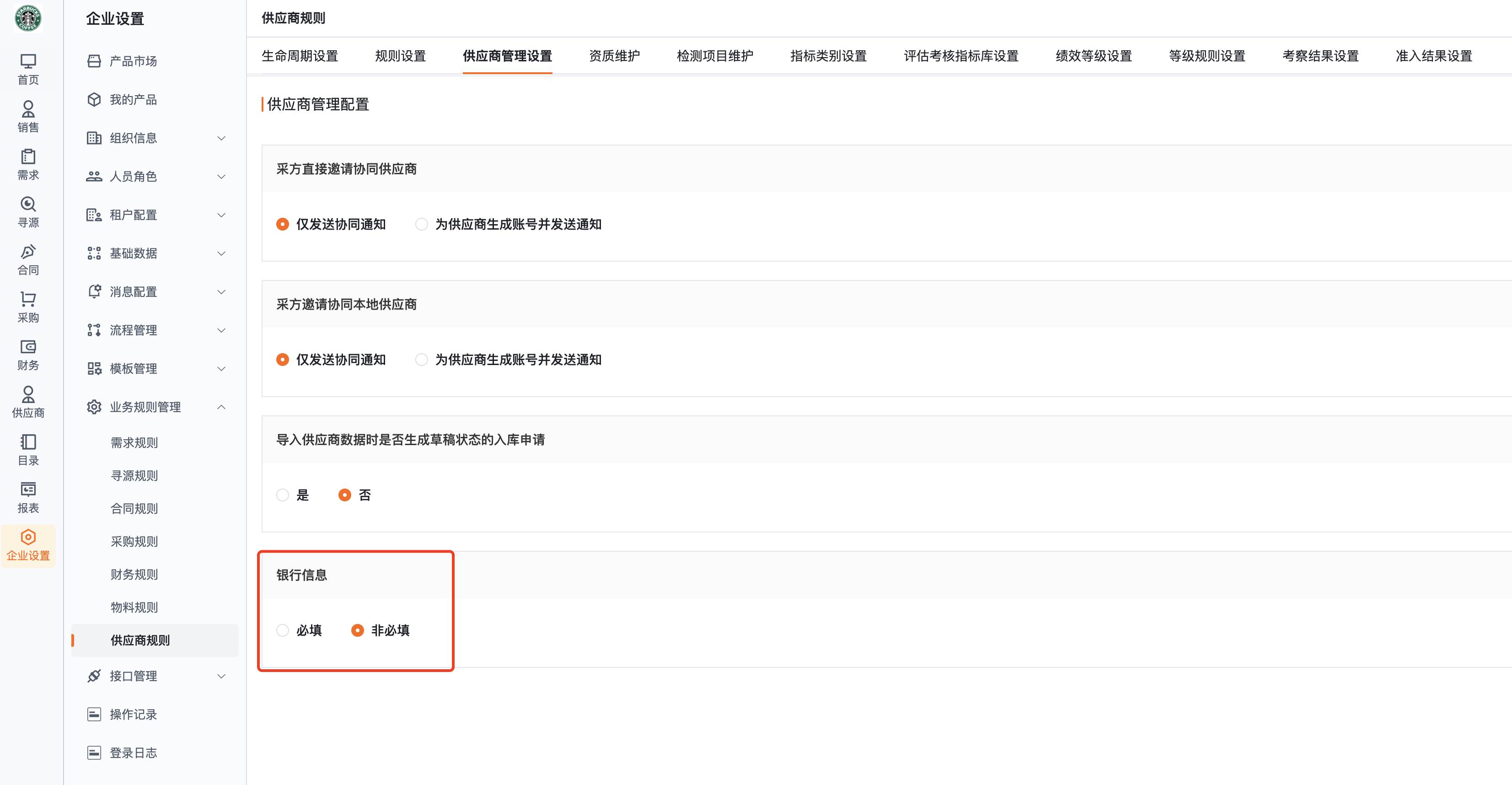Screen dimensions: 1512x785
Task: Open the 需求 clipboard icon
Action: [28, 156]
